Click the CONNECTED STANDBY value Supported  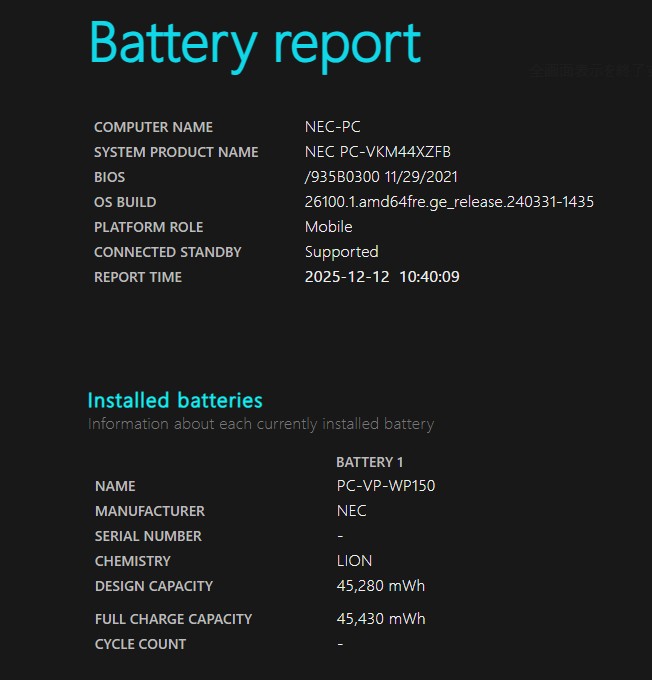(341, 252)
